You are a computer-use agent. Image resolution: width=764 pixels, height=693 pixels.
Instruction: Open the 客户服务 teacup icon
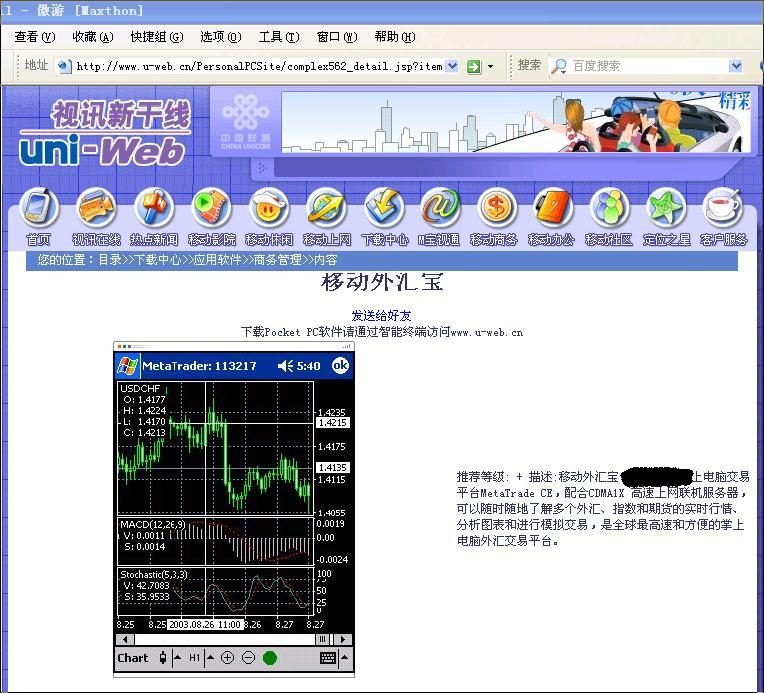click(723, 208)
